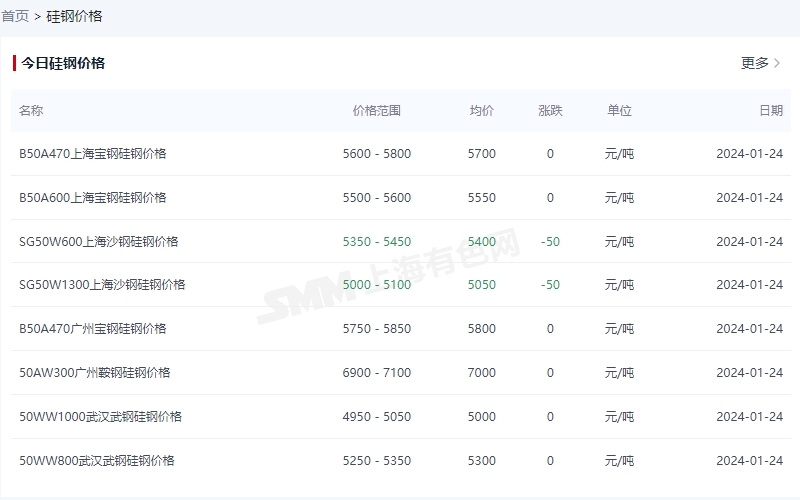Click the 均价 column header
The image size is (800, 500).
coord(482,111)
